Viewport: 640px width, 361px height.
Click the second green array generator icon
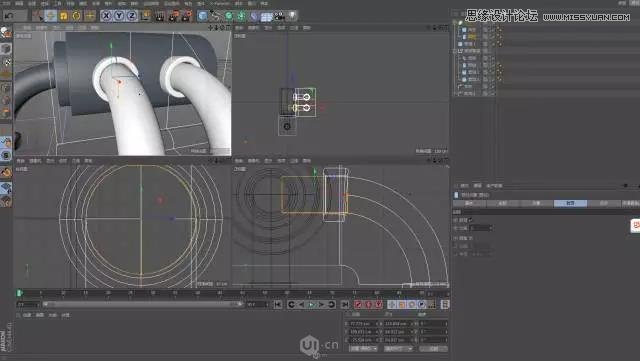241,16
